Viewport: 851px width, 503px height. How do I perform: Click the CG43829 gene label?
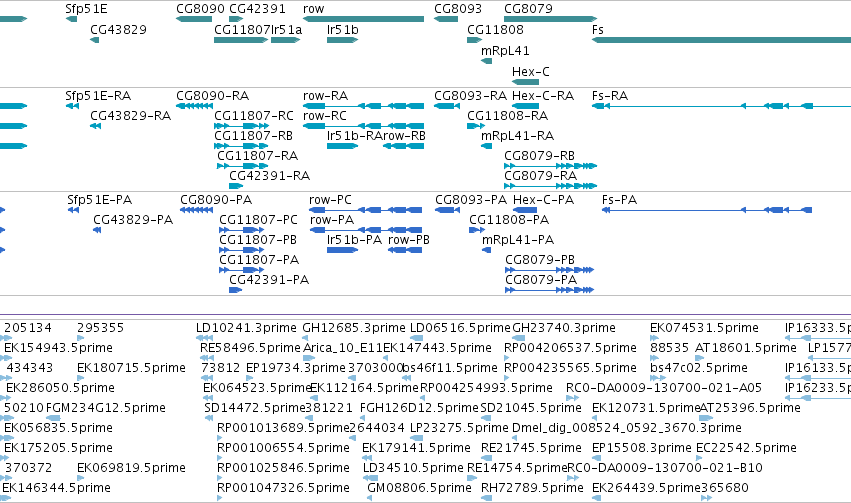[x=118, y=30]
